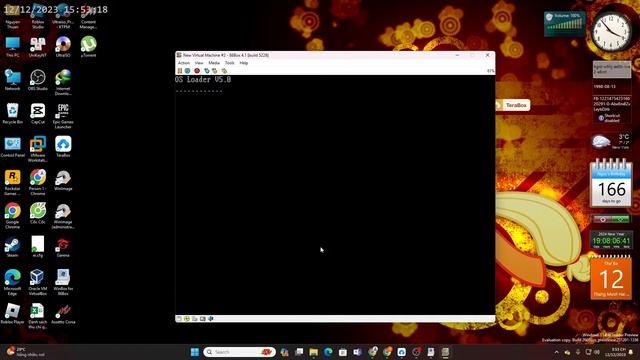Open Microsoft Edge from the taskbar

pyautogui.click(x=328, y=352)
